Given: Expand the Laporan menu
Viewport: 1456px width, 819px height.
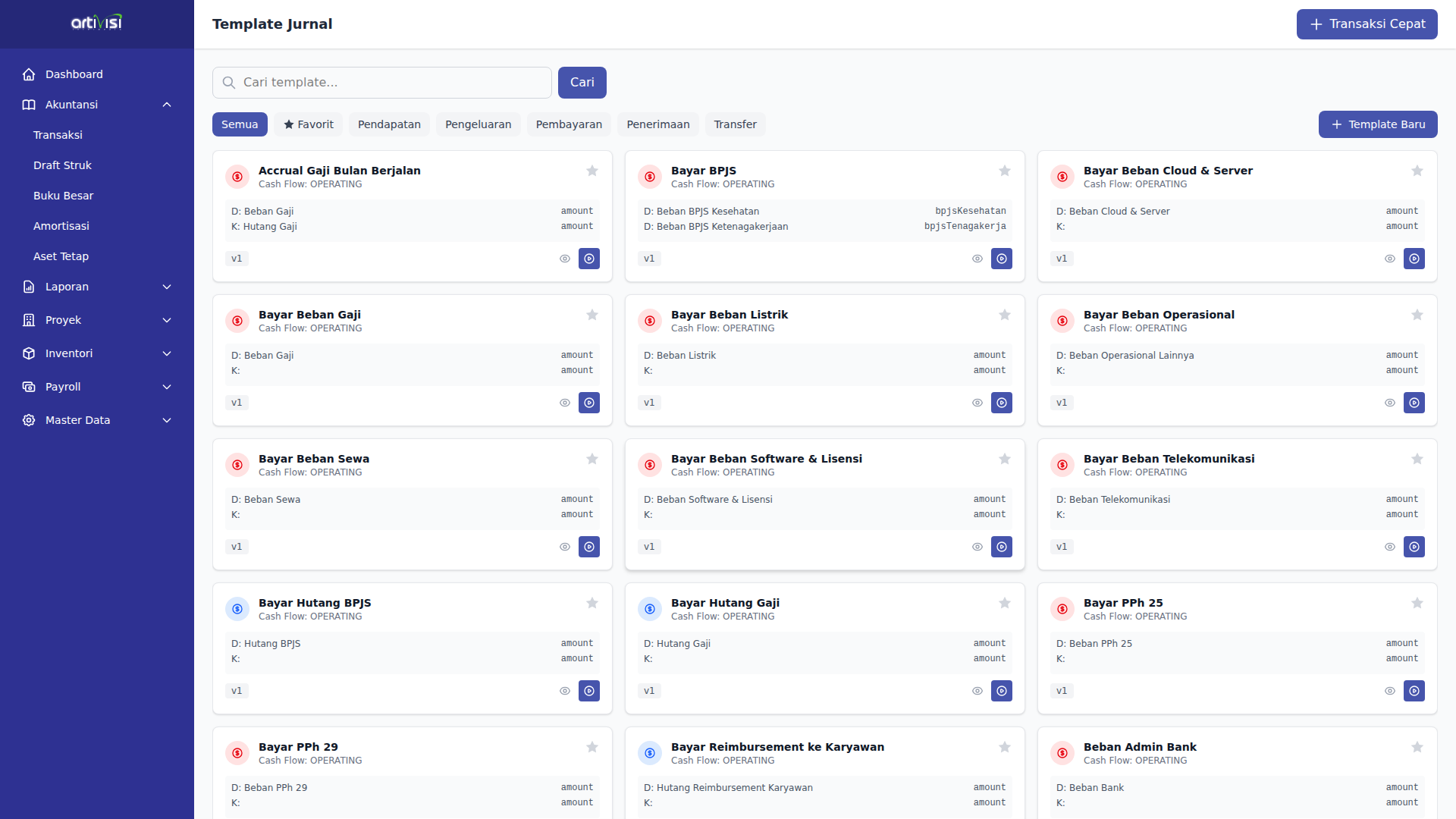Looking at the screenshot, I should tap(167, 287).
